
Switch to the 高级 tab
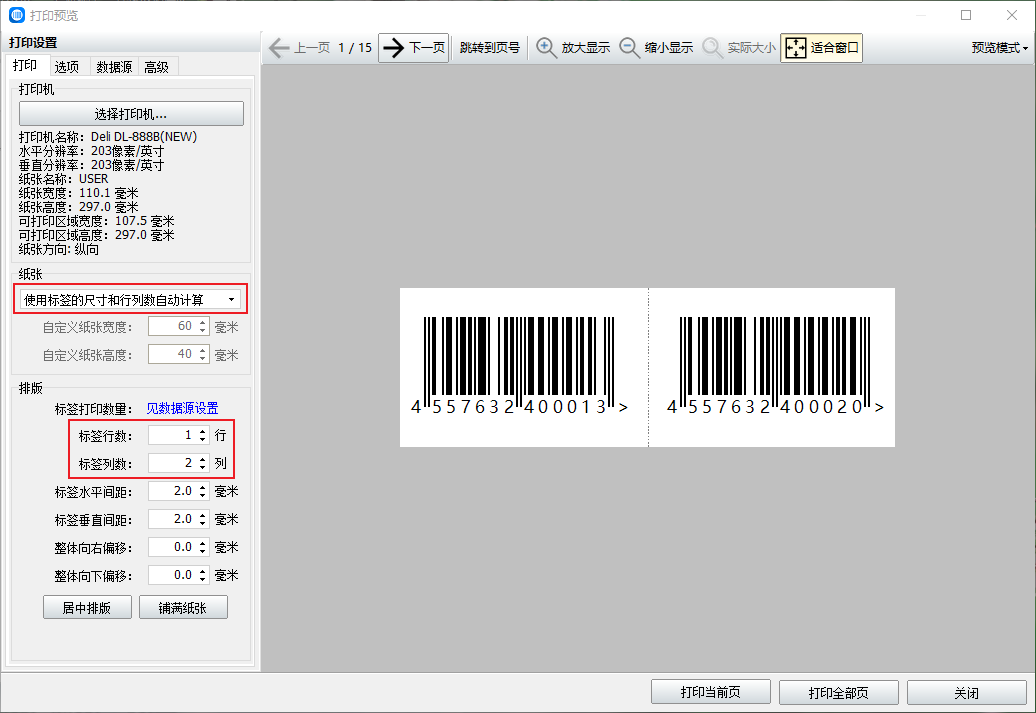click(x=157, y=67)
